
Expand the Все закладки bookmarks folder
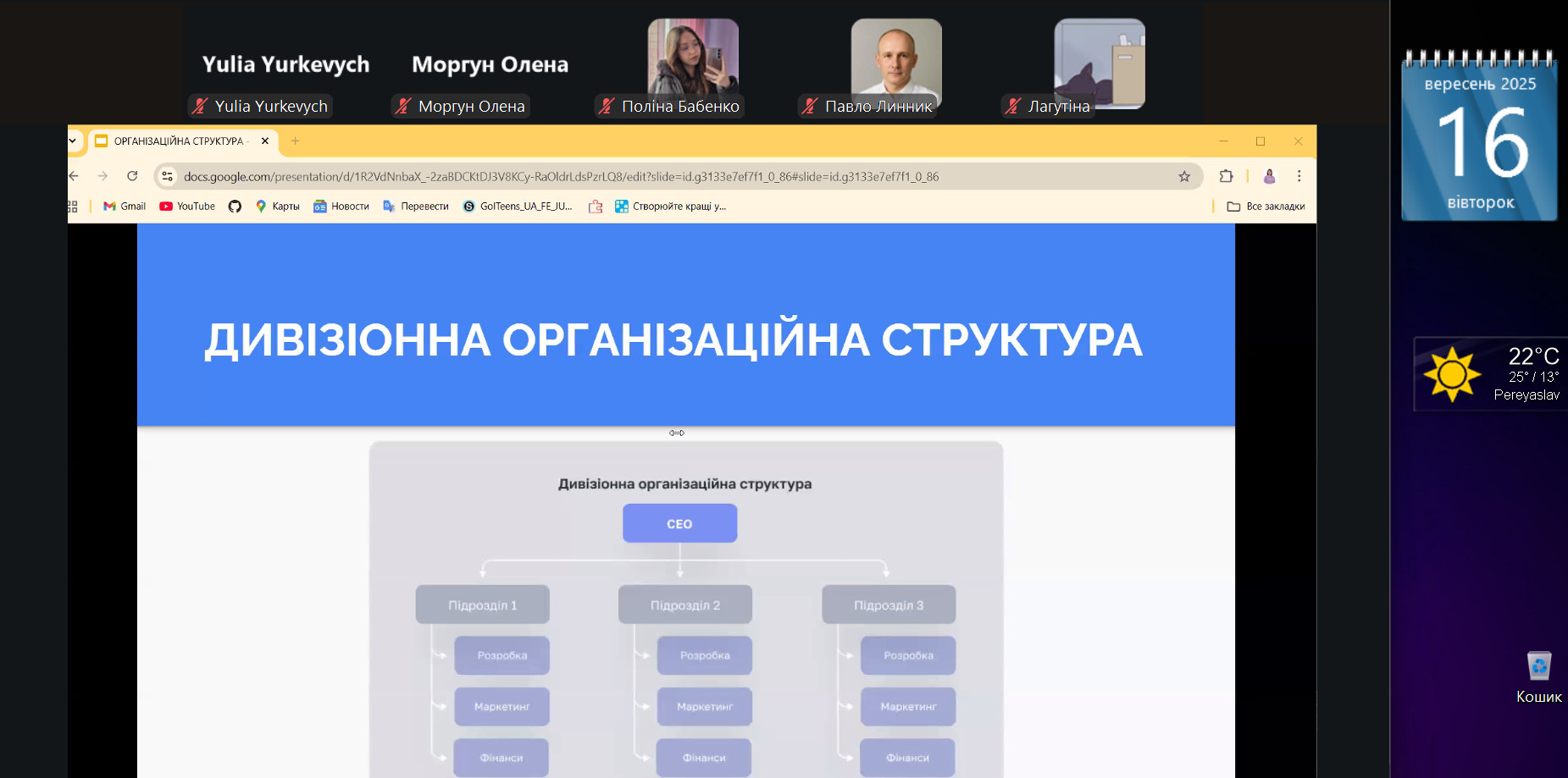[x=1266, y=207]
